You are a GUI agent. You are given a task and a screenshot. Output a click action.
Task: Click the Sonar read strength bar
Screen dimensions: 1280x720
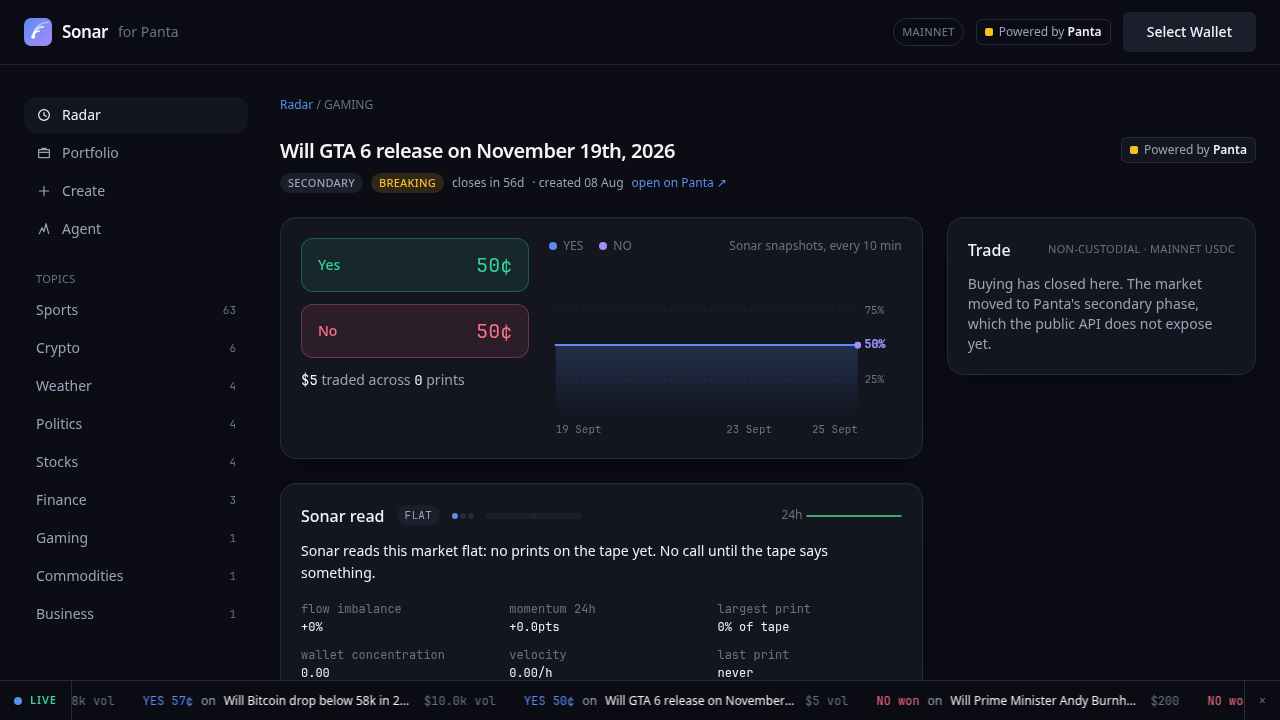pyautogui.click(x=534, y=516)
